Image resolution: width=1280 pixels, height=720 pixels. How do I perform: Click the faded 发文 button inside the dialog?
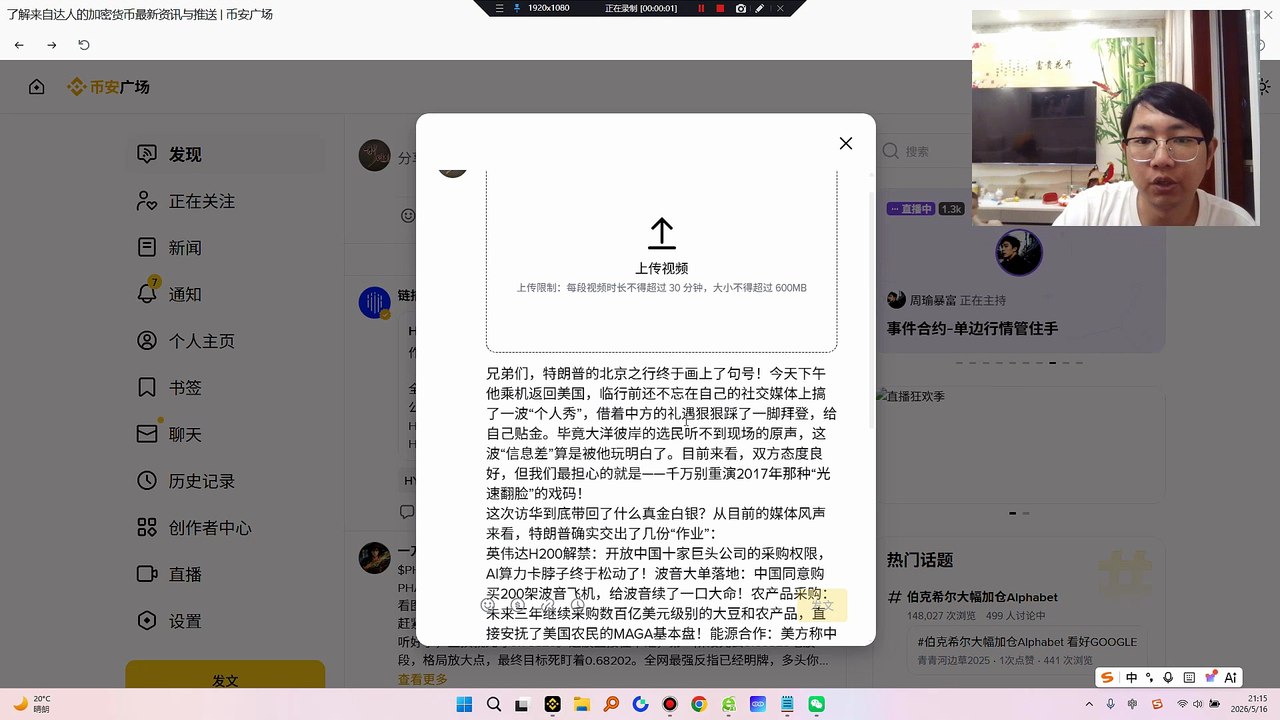[822, 605]
